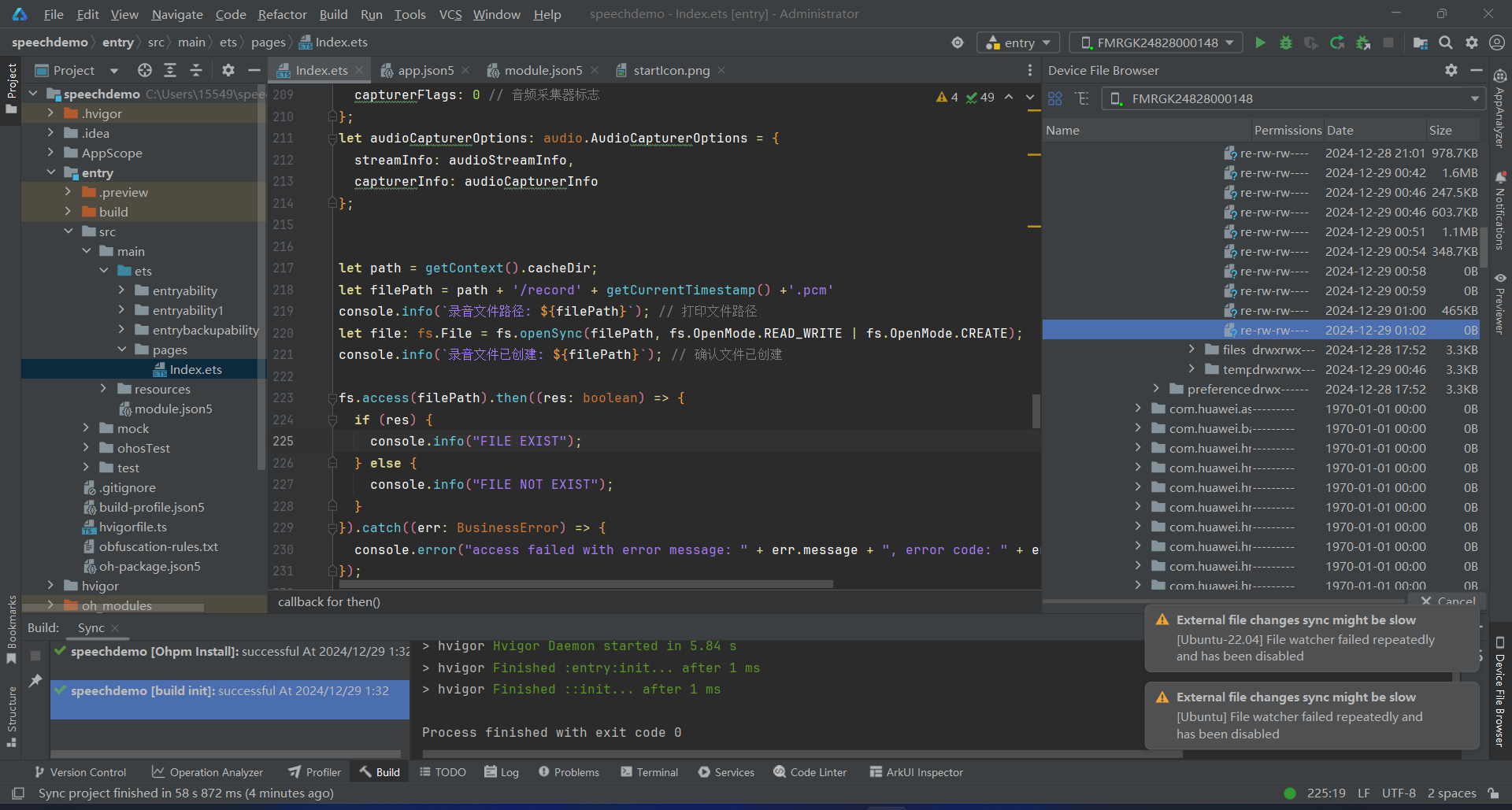Click Device File Browser vertical scrollbar

tap(1484, 248)
